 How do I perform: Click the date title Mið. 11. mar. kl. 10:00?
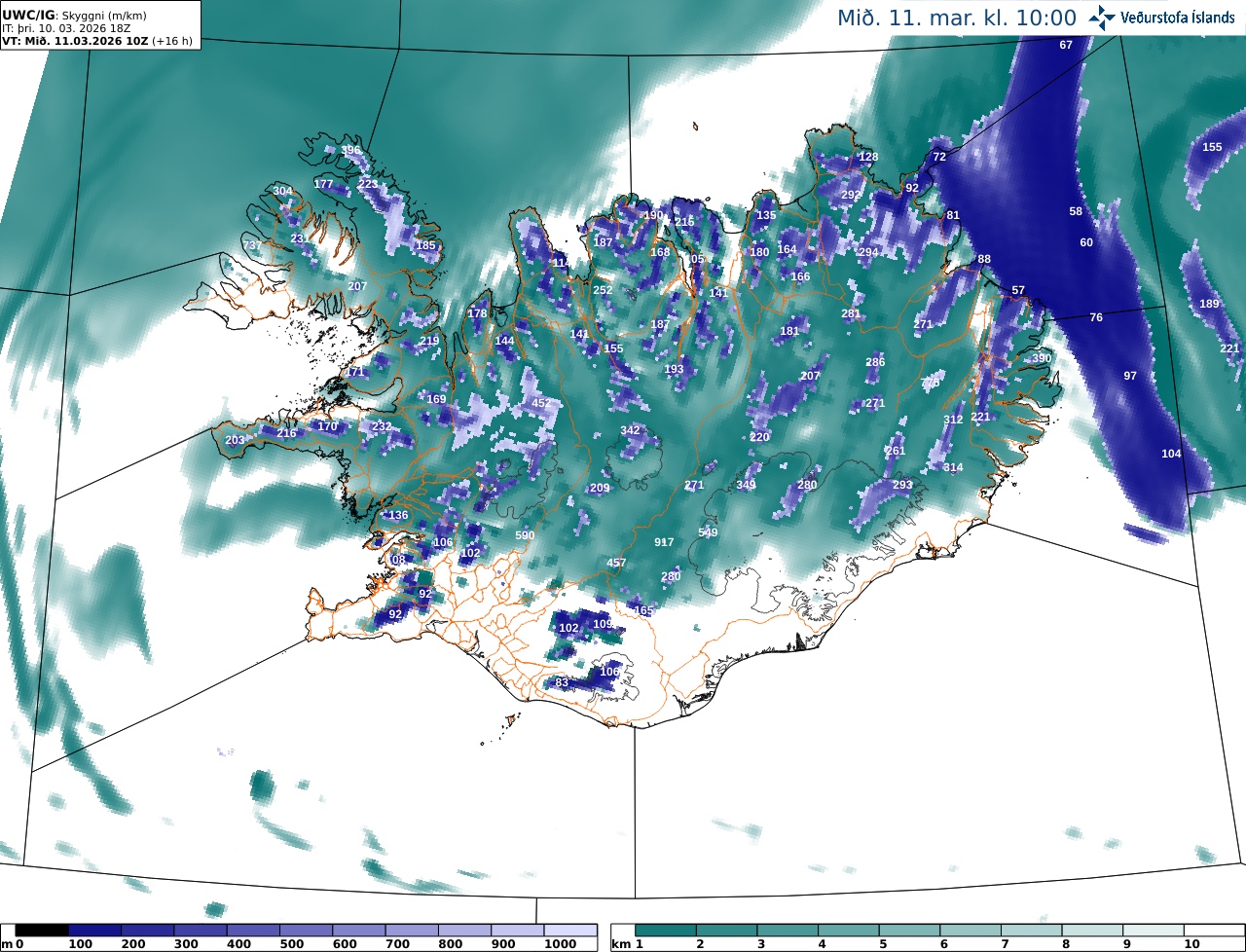tap(957, 18)
